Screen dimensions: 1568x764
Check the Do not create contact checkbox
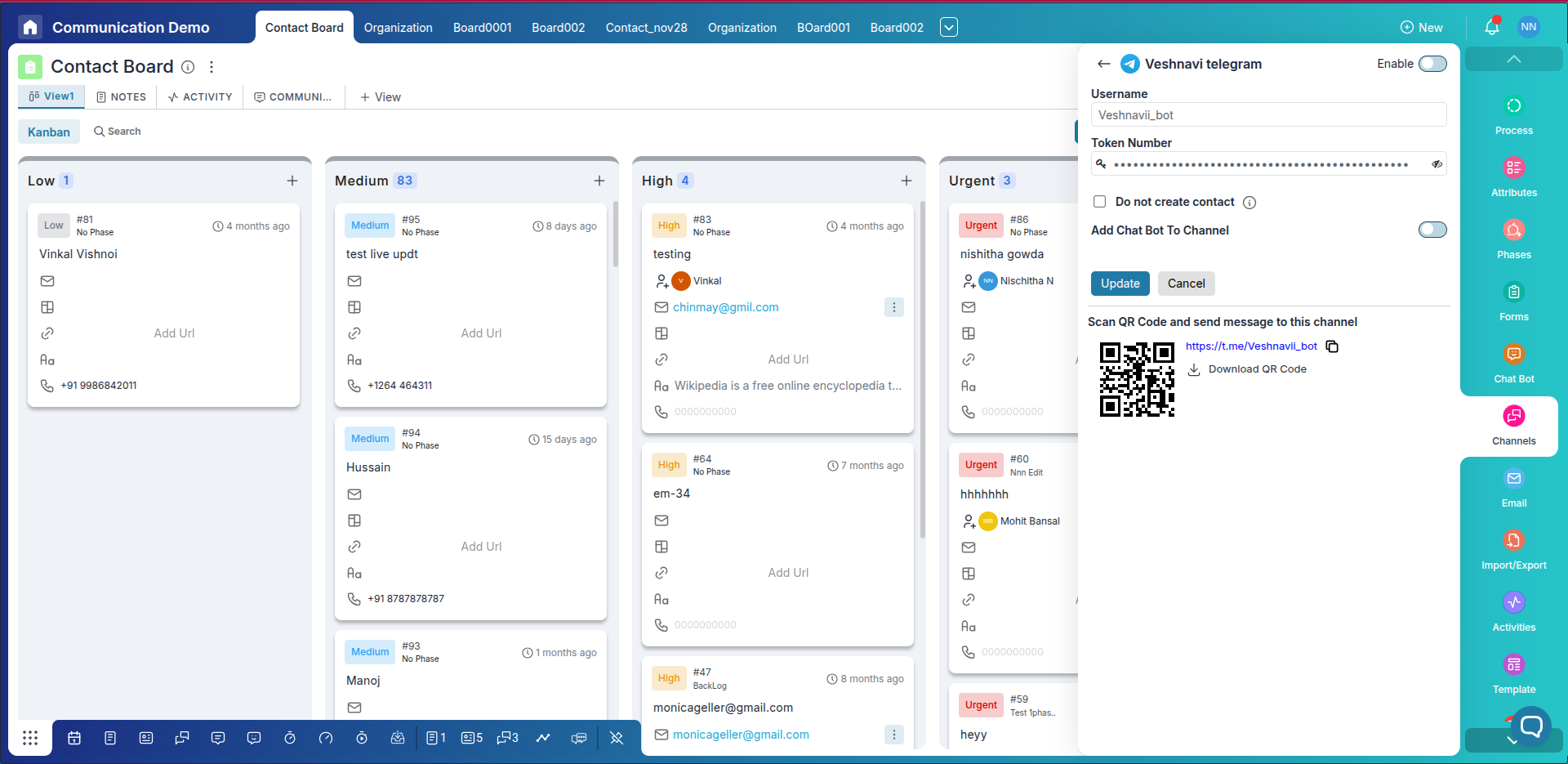1099,201
